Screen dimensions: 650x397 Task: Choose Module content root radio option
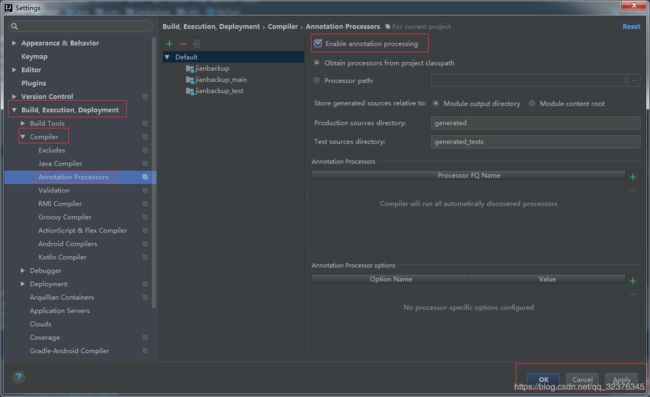pos(532,103)
